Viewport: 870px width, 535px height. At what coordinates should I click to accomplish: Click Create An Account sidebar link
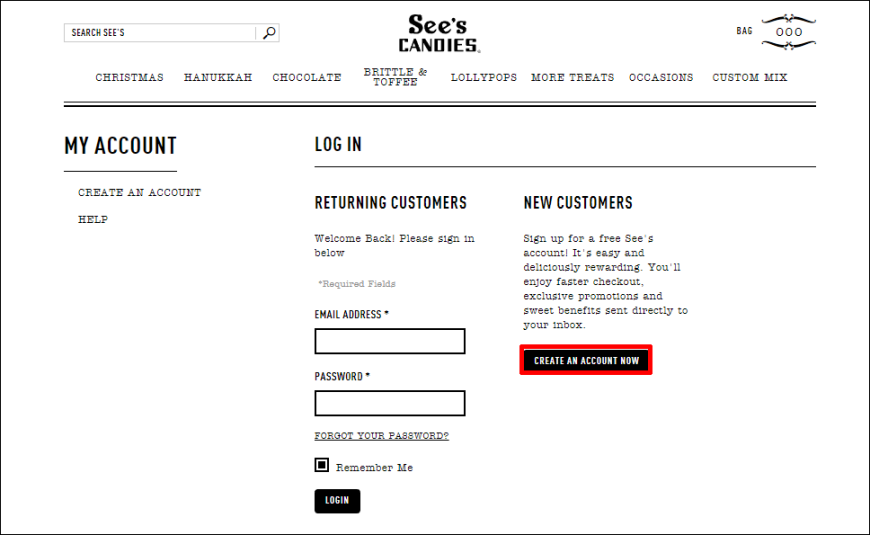(x=139, y=193)
